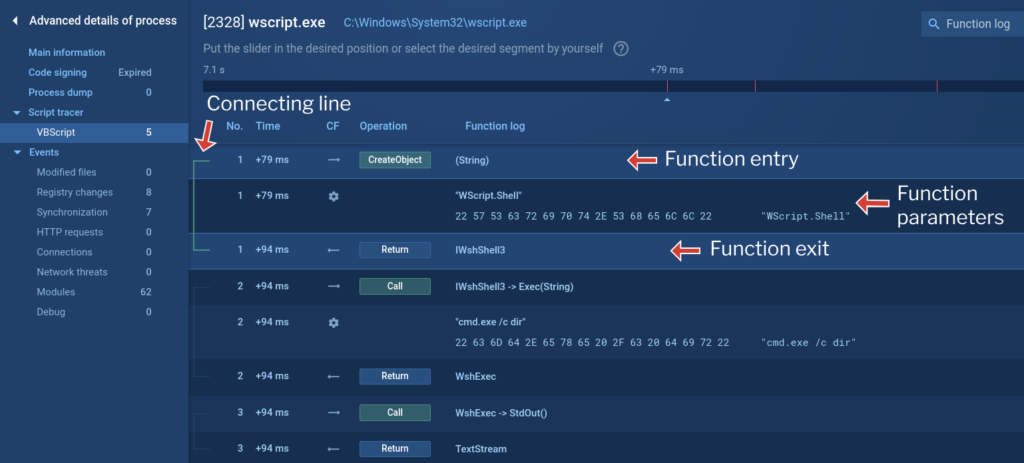
Task: Collapse the Events section
Action: point(16,152)
